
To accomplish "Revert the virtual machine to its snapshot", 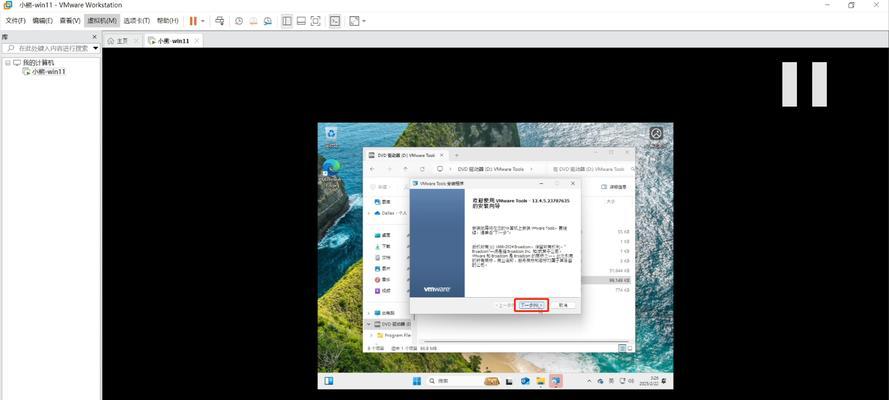I will pyautogui.click(x=253, y=21).
